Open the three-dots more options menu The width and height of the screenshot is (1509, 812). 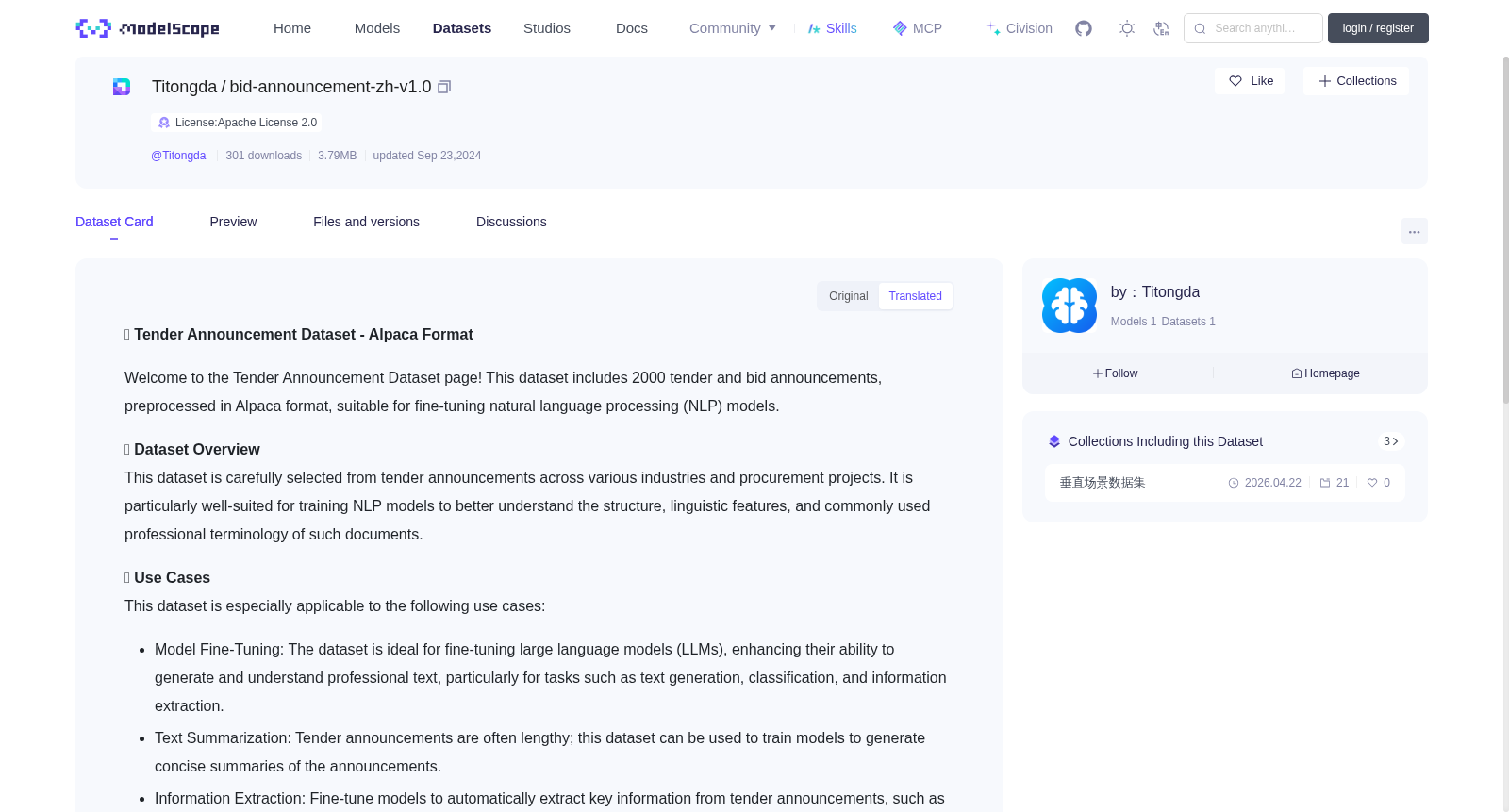1414,231
